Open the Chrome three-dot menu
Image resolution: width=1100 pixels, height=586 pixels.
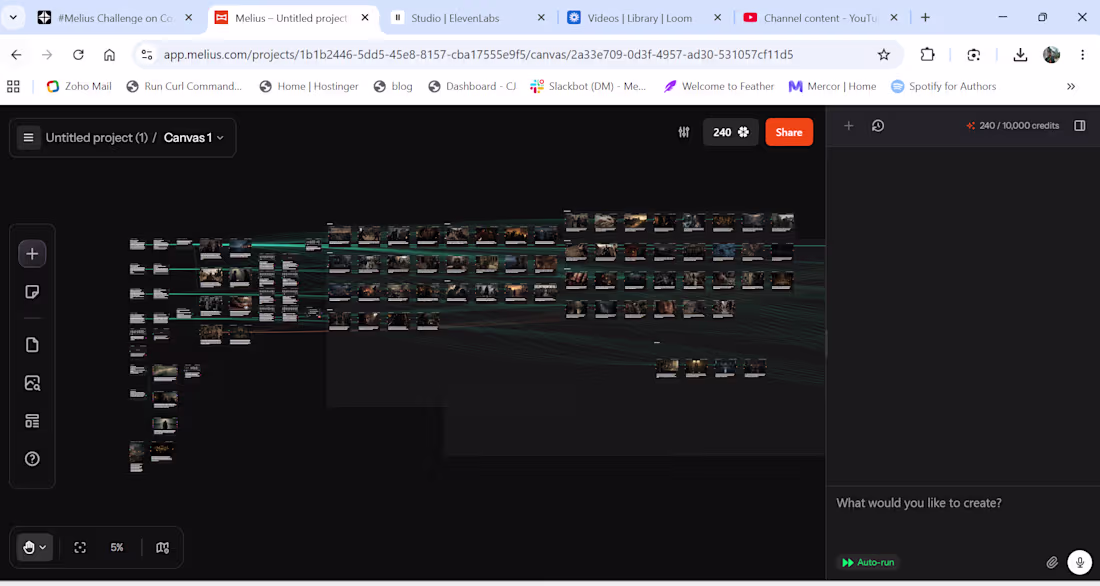click(x=1082, y=55)
